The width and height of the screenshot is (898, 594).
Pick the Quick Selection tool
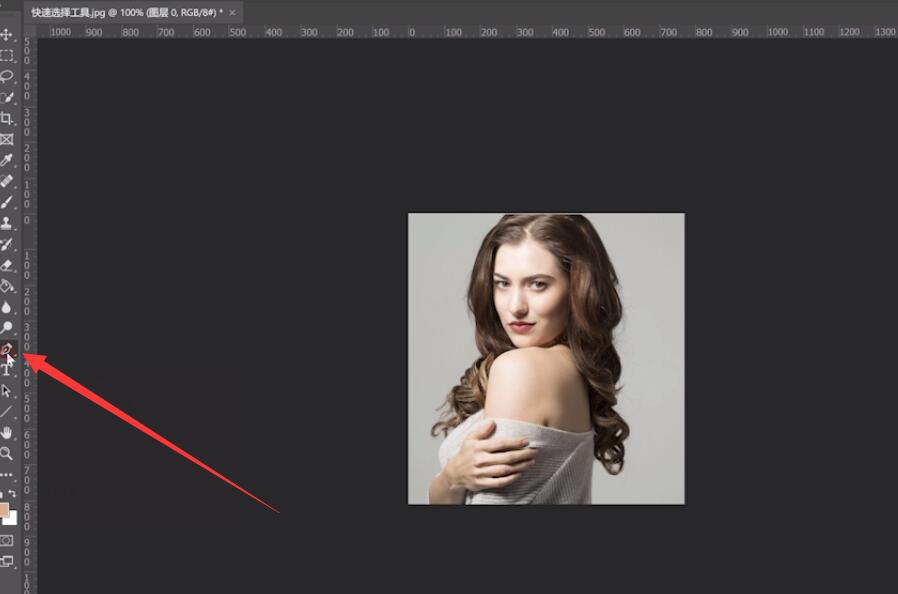pos(7,97)
